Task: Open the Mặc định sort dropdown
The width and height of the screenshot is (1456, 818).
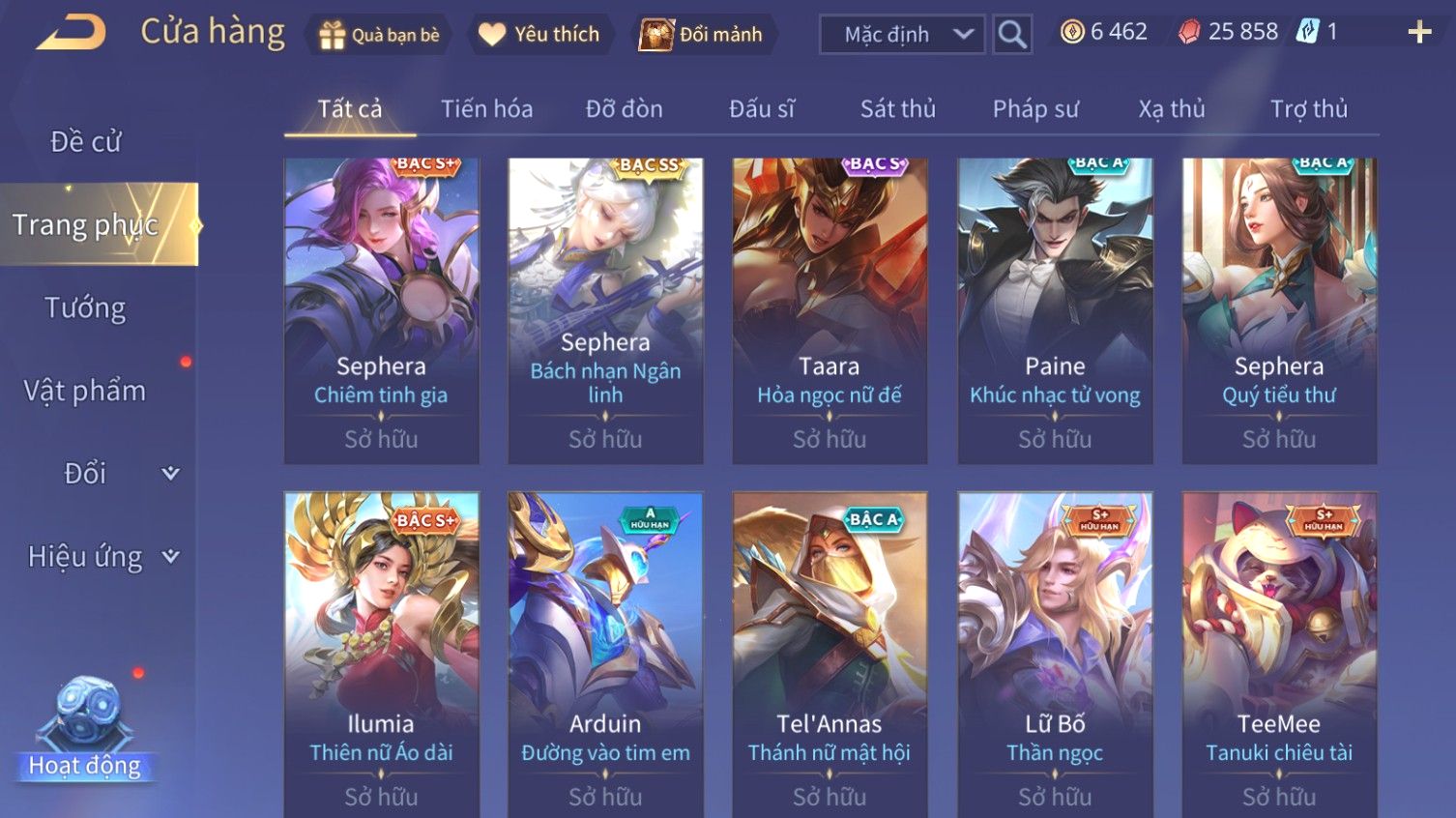Action: tap(902, 35)
